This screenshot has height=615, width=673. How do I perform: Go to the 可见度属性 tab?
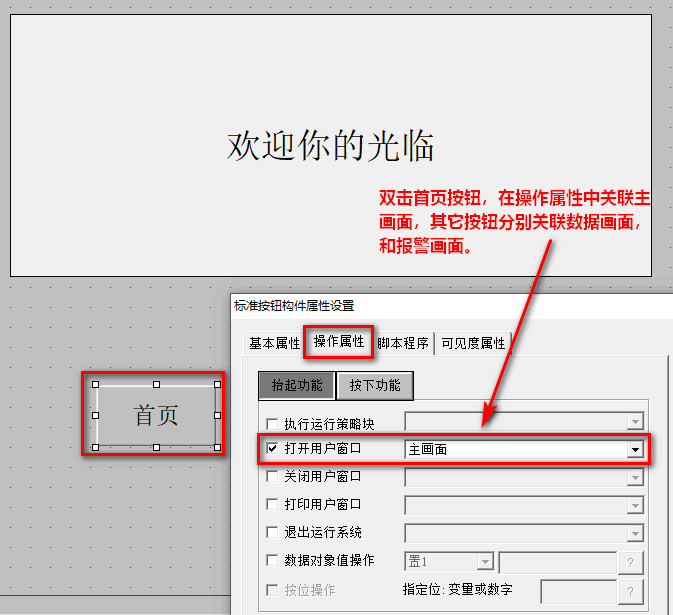pyautogui.click(x=473, y=343)
